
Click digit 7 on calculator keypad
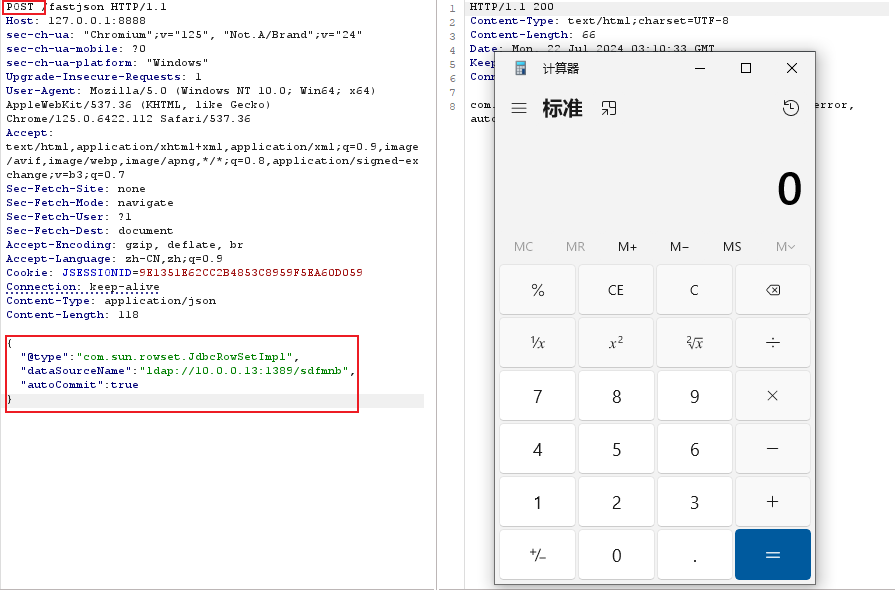(x=538, y=395)
